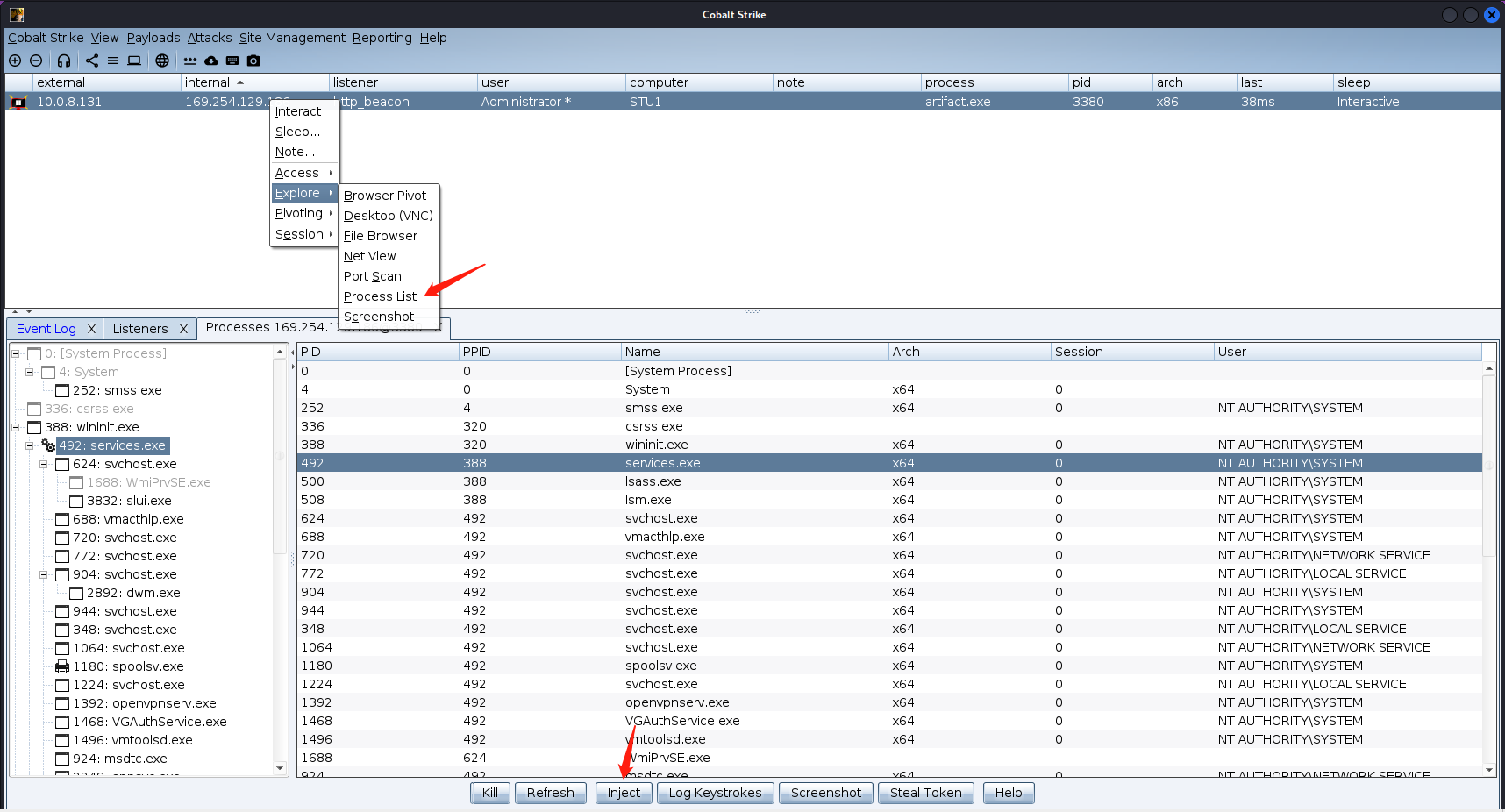Select the spoolsv.exe row in the process table
Screen dimensions: 1505x812
point(889,666)
